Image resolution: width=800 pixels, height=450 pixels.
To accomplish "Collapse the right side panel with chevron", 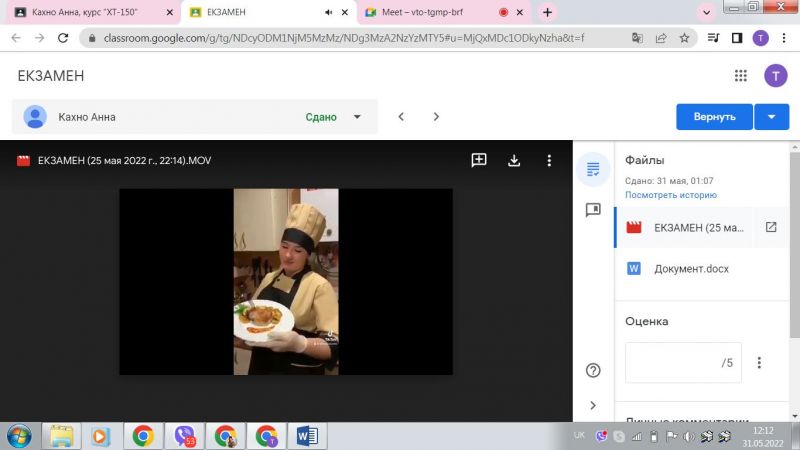I will (593, 405).
